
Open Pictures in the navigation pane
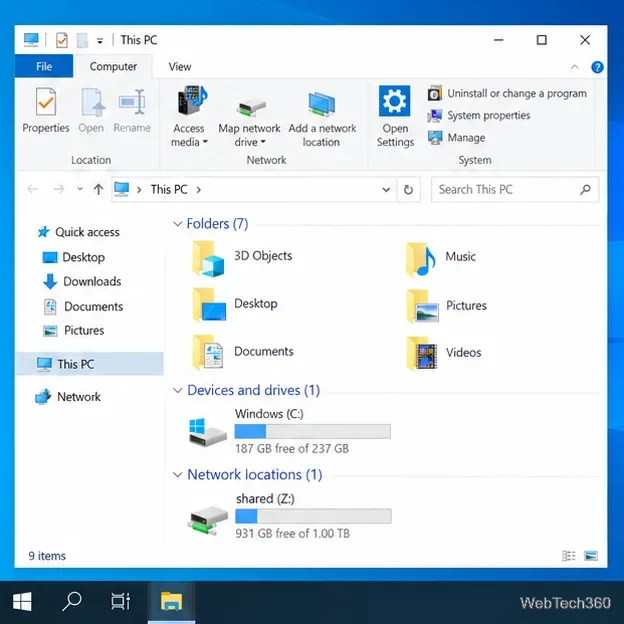(x=74, y=330)
